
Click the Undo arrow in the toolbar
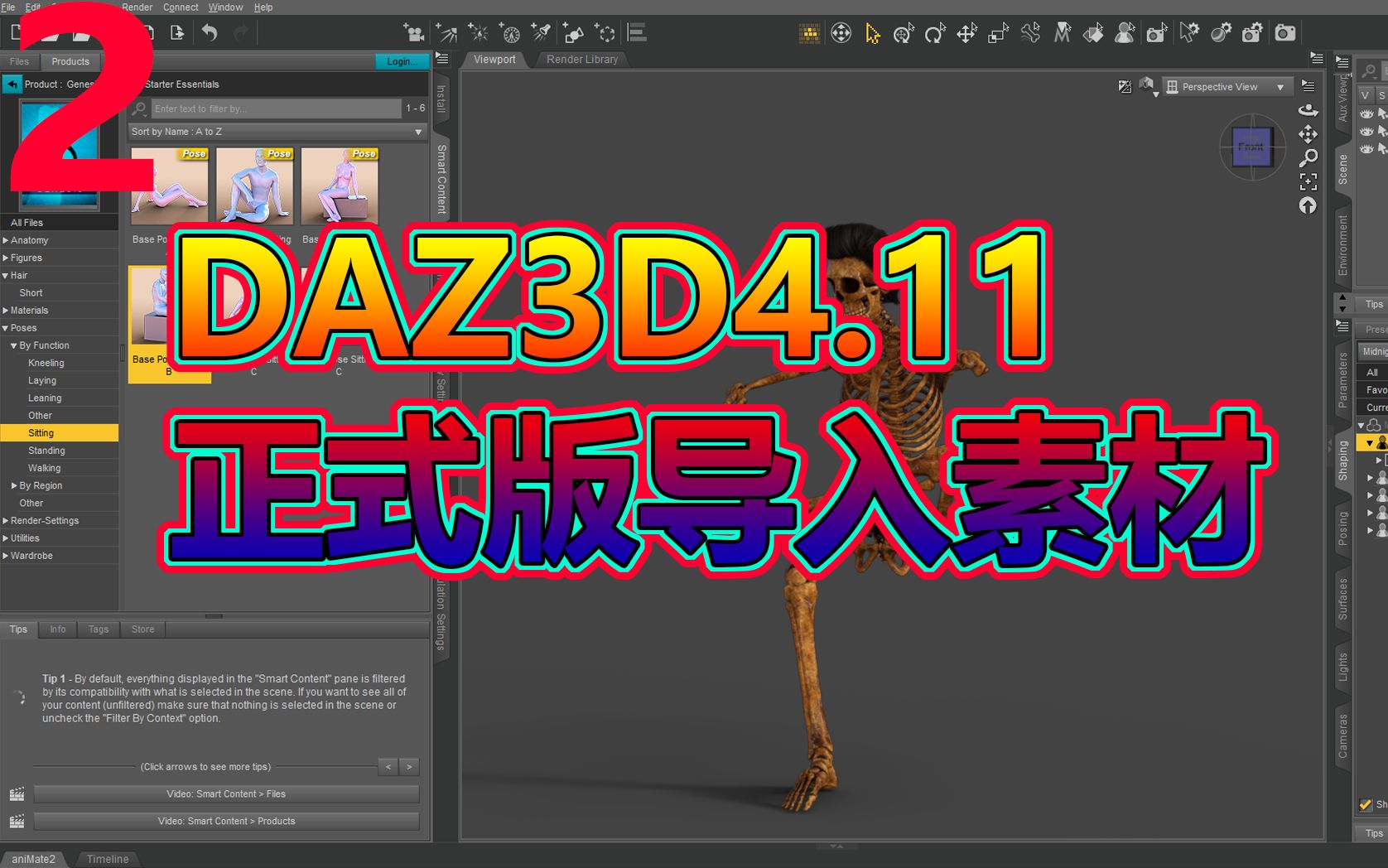tap(210, 33)
